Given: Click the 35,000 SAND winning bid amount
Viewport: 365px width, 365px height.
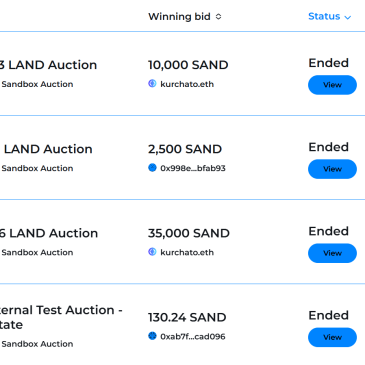Looking at the screenshot, I should click(x=189, y=233).
